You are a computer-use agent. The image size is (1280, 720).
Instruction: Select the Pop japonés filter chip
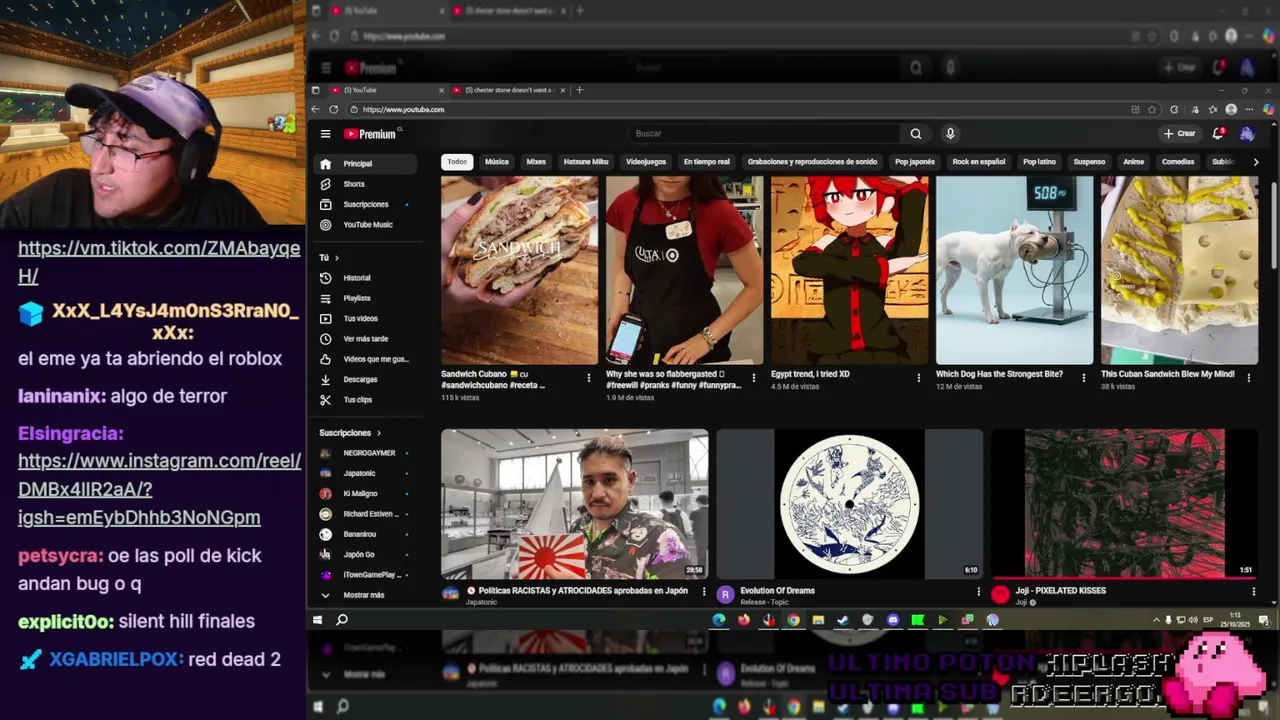click(915, 162)
